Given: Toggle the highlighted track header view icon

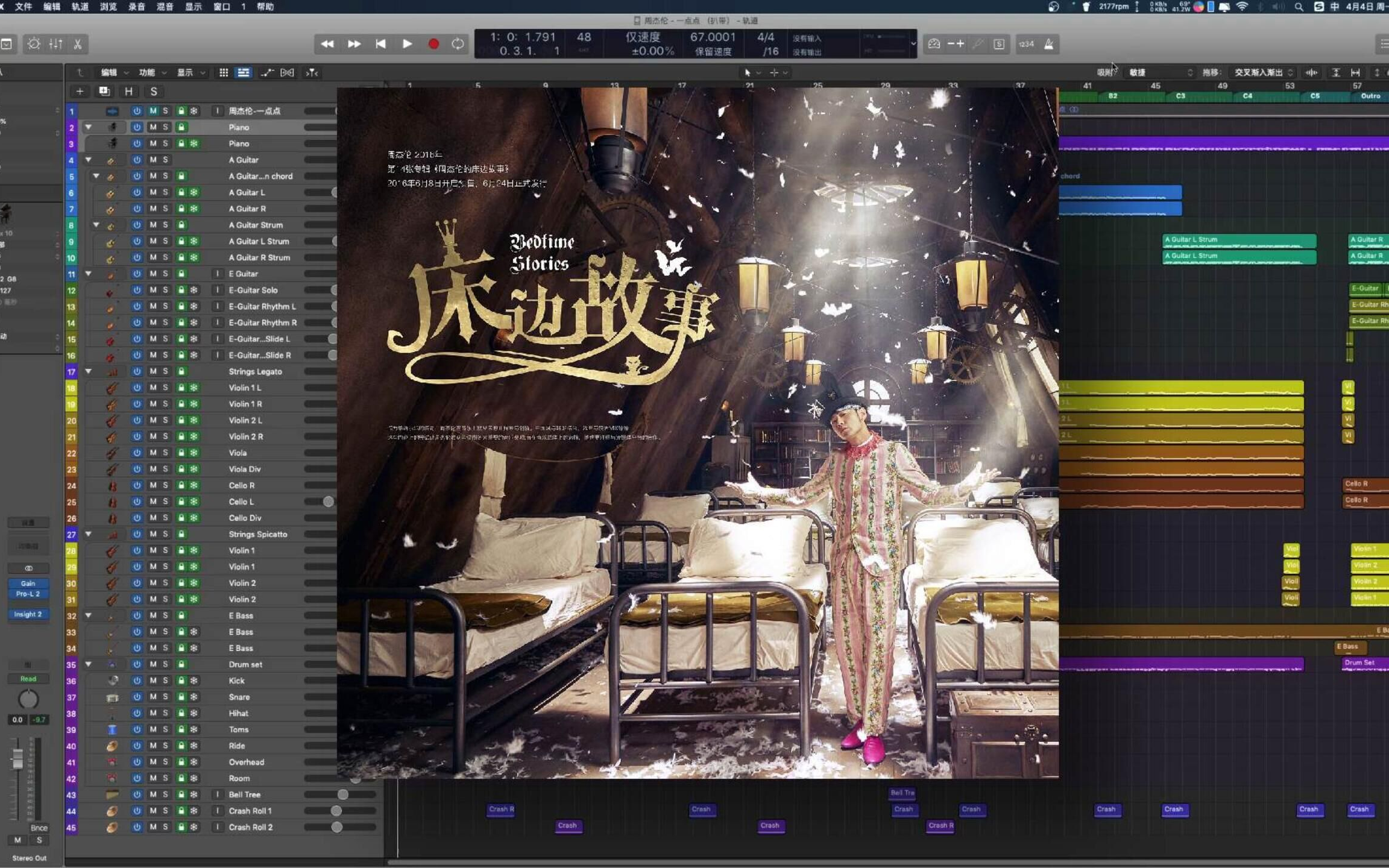Looking at the screenshot, I should [244, 72].
